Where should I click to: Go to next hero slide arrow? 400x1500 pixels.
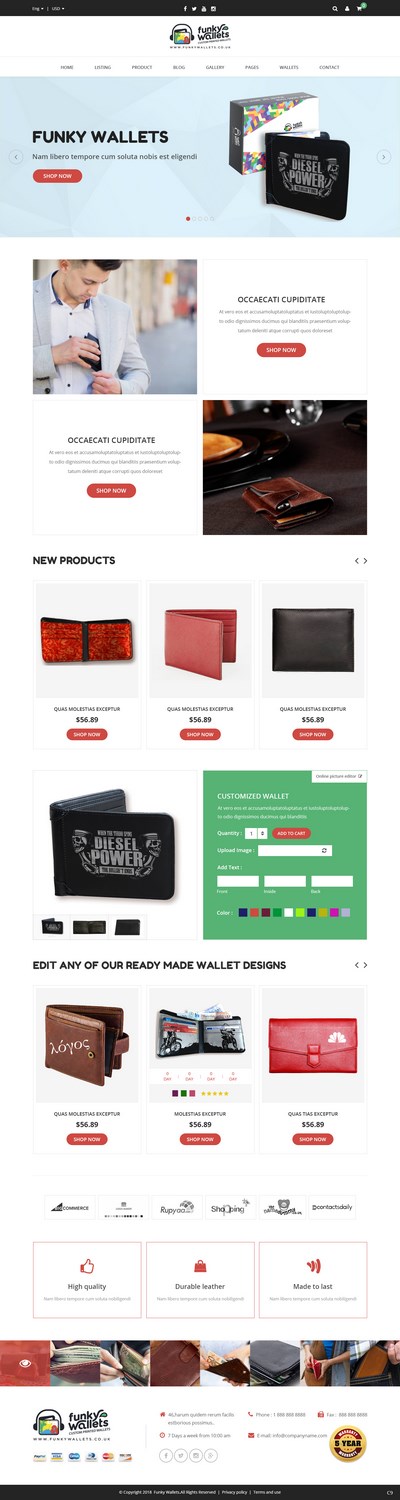383,157
